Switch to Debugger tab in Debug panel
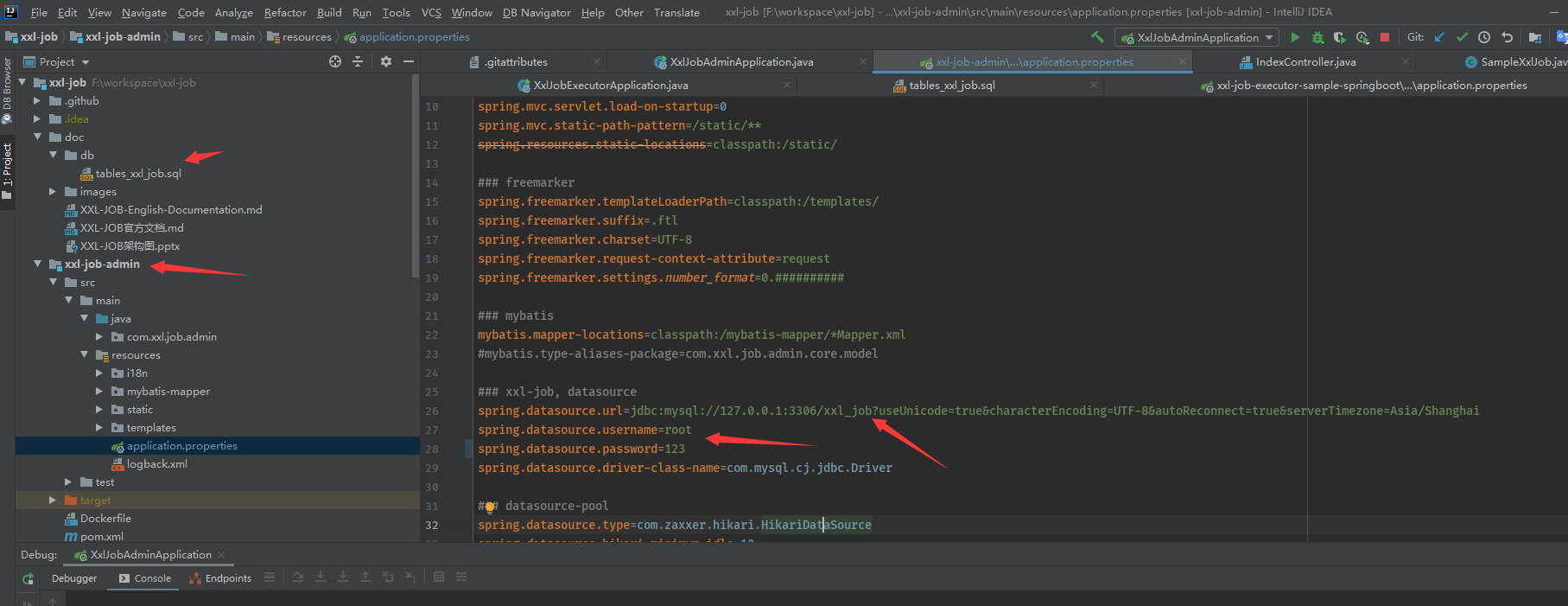Image resolution: width=1568 pixels, height=606 pixels. coord(74,578)
